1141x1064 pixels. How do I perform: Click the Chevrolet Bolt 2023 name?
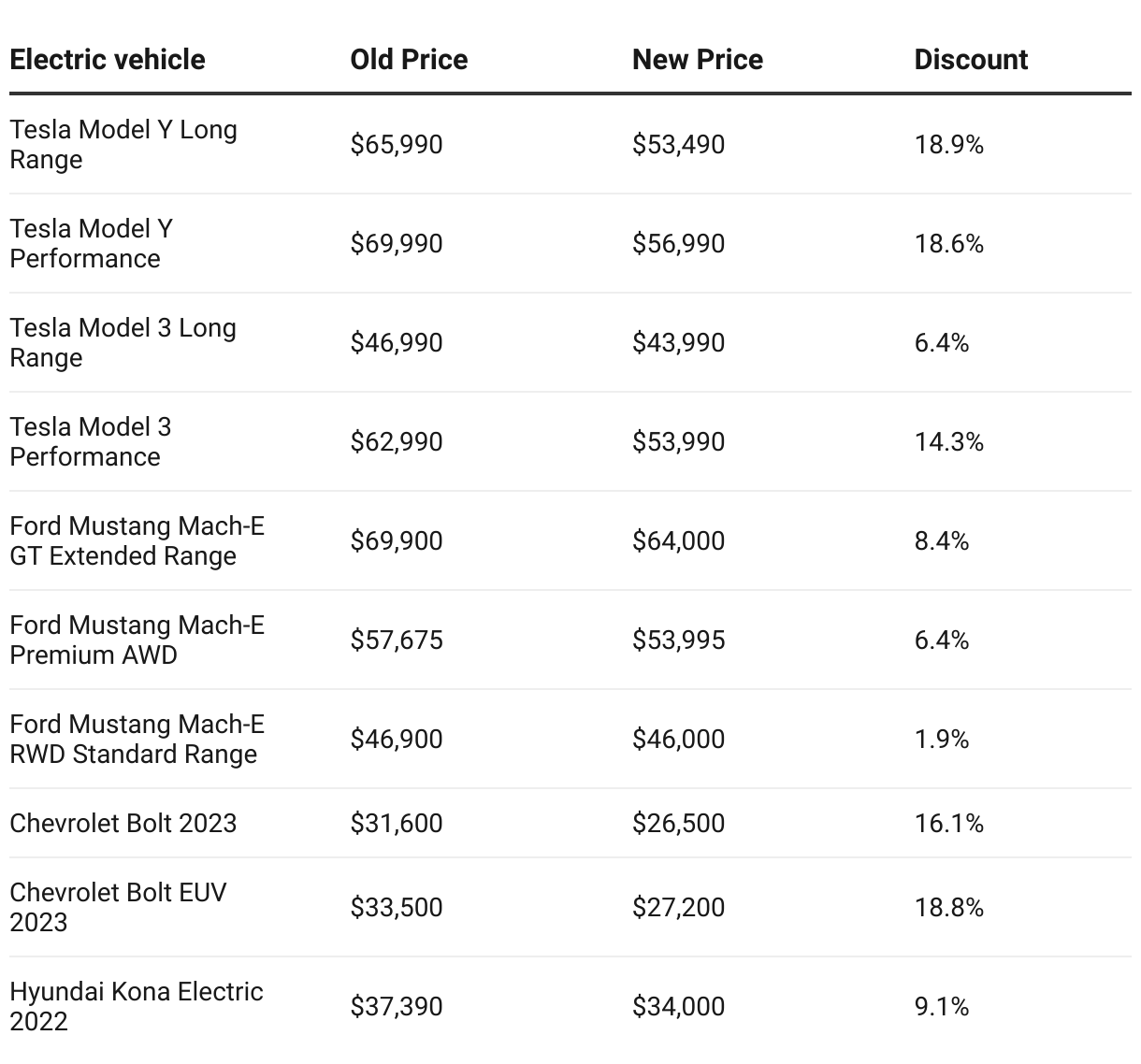pos(123,824)
